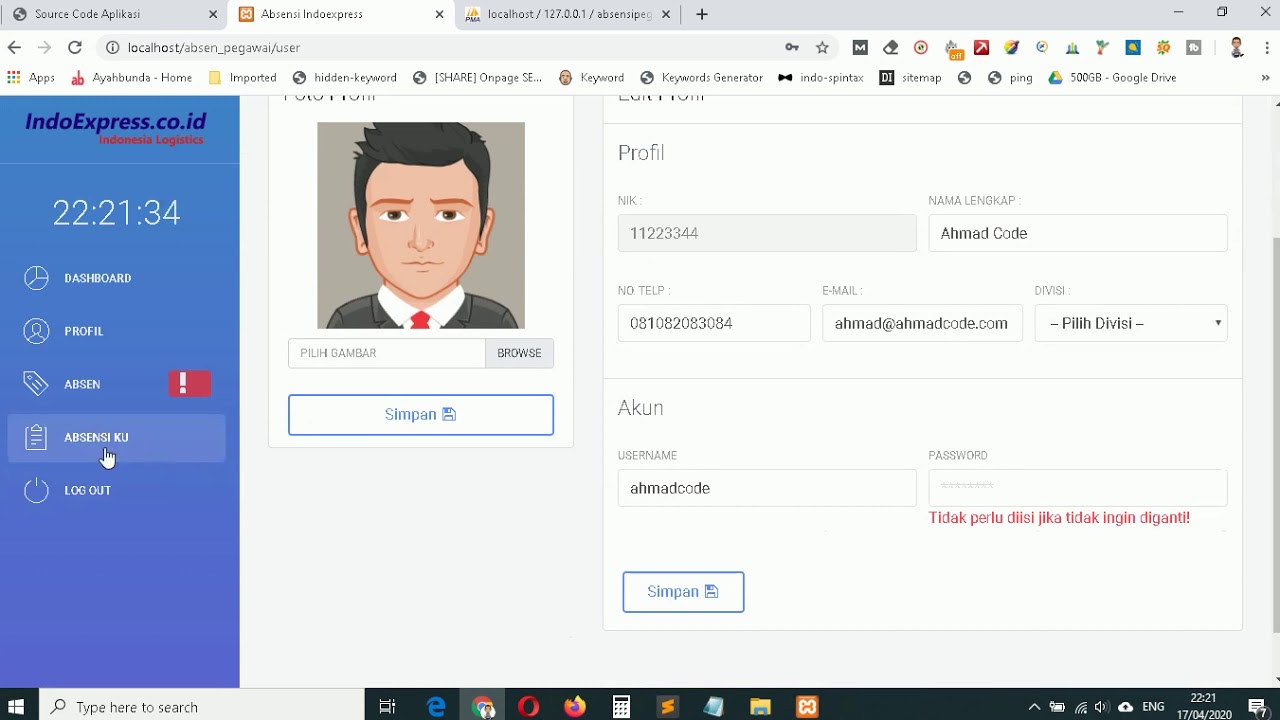The width and height of the screenshot is (1280, 720).
Task: Click the Nama Lengkap input field
Action: pos(1077,233)
